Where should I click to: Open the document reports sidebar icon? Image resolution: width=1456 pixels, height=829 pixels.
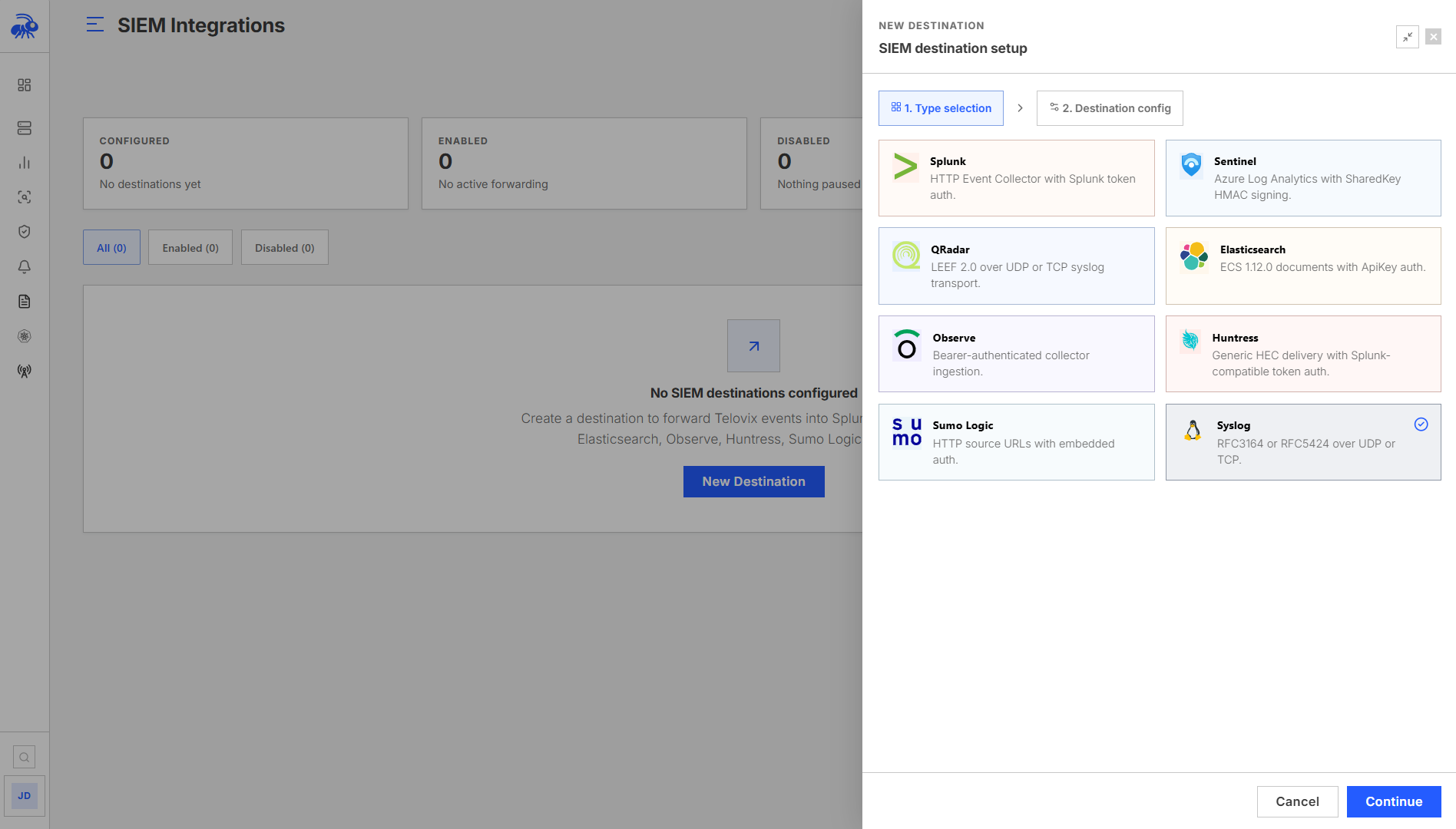click(25, 302)
